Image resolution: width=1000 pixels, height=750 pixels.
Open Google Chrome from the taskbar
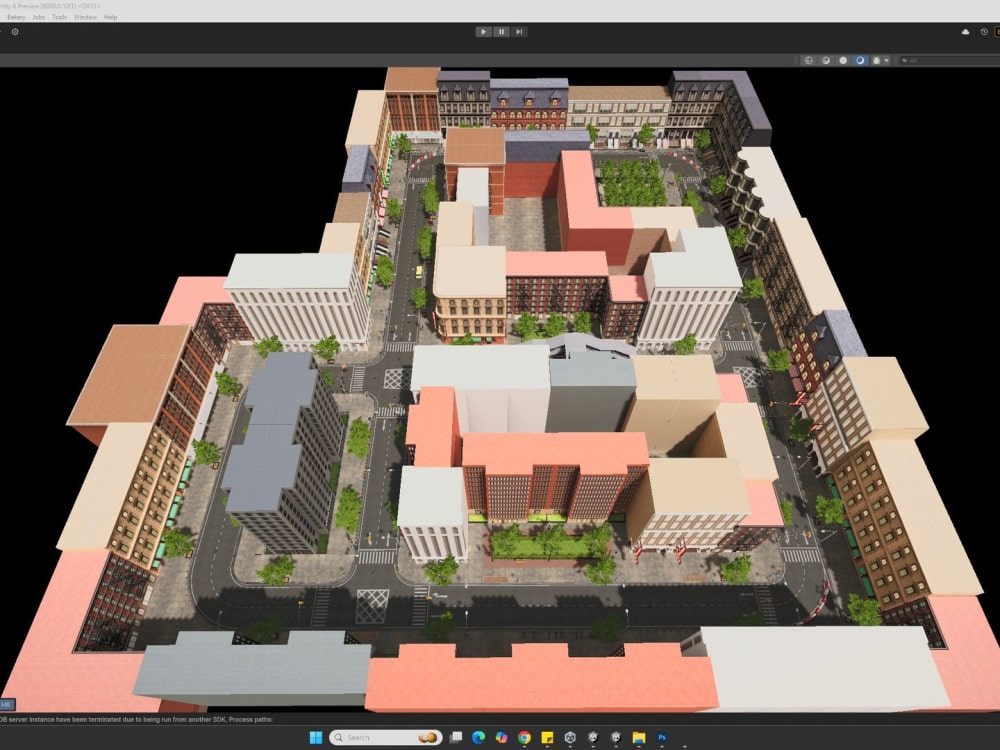pyautogui.click(x=524, y=738)
